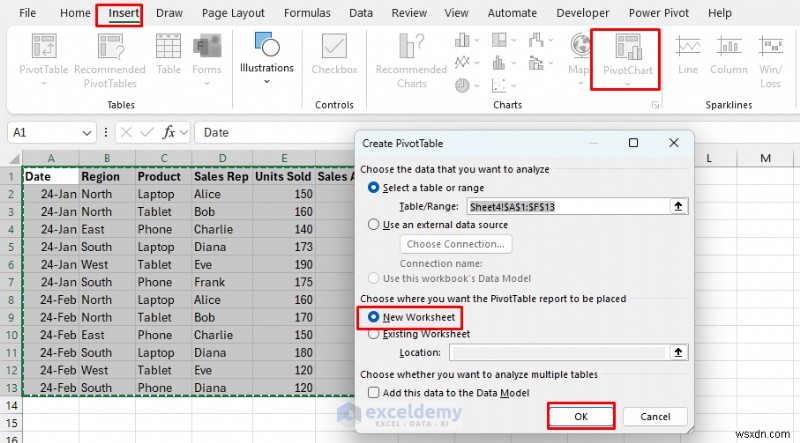Image resolution: width=800 pixels, height=443 pixels.
Task: Insert a pie or doughnut chart
Action: (x=462, y=85)
